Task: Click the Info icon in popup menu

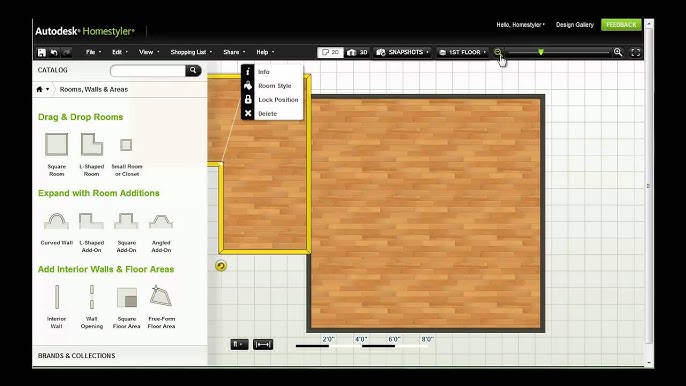Action: point(248,71)
